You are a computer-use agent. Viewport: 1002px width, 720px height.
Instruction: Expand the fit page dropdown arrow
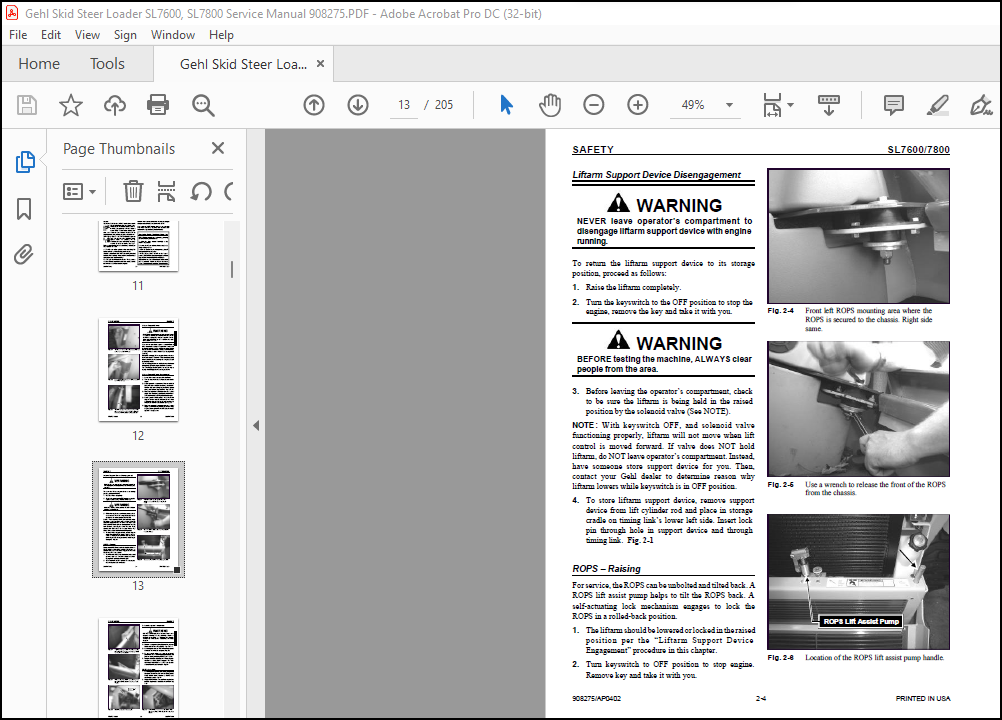[790, 105]
